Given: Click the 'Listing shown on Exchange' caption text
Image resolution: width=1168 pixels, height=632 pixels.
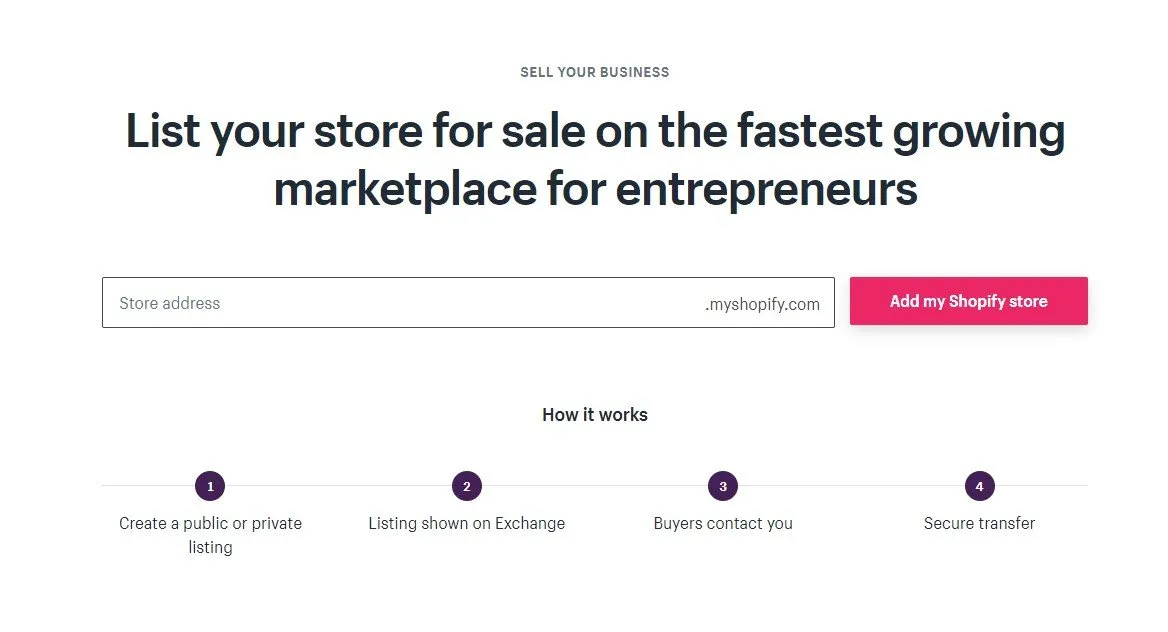Looking at the screenshot, I should click(466, 523).
